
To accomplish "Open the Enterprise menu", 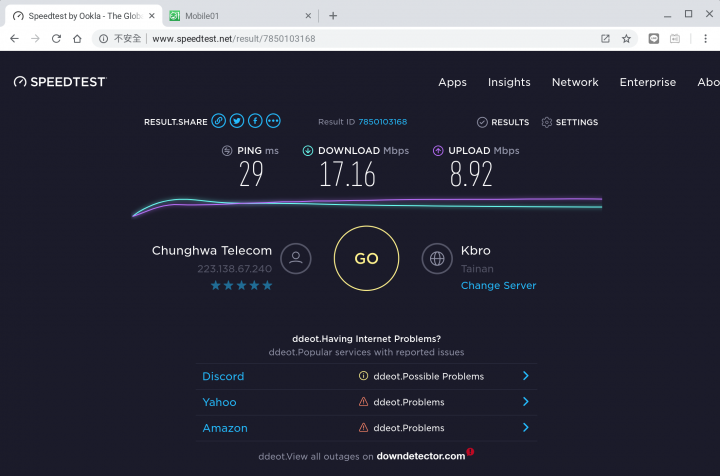I will [647, 82].
